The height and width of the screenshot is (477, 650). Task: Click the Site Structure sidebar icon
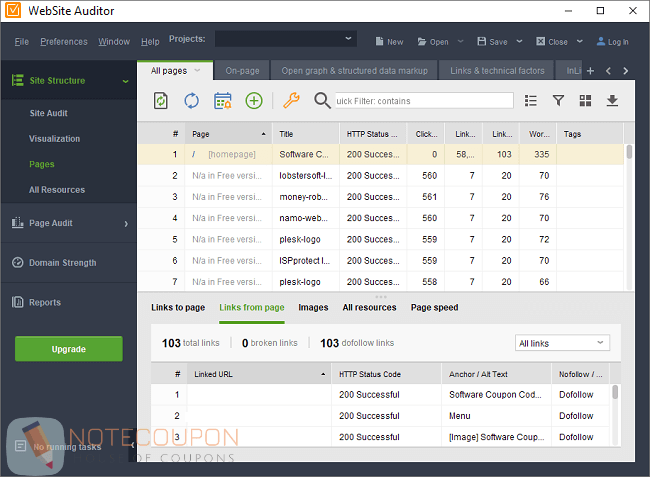17,80
